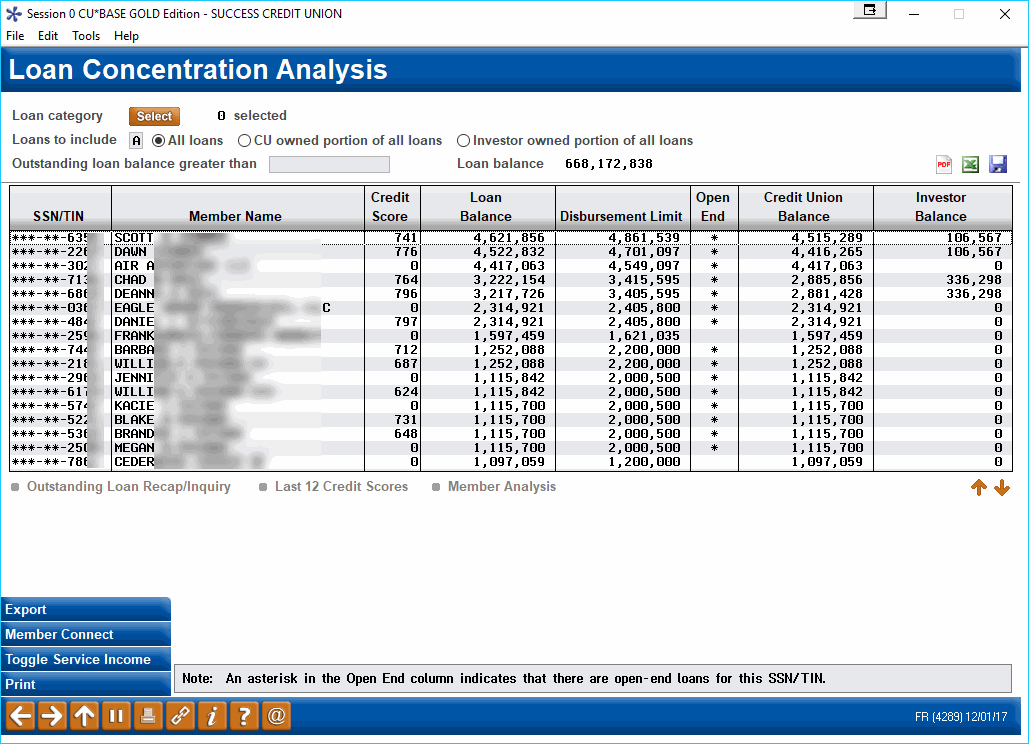The image size is (1029, 744).
Task: Click the orange page down arrow
Action: [1001, 487]
